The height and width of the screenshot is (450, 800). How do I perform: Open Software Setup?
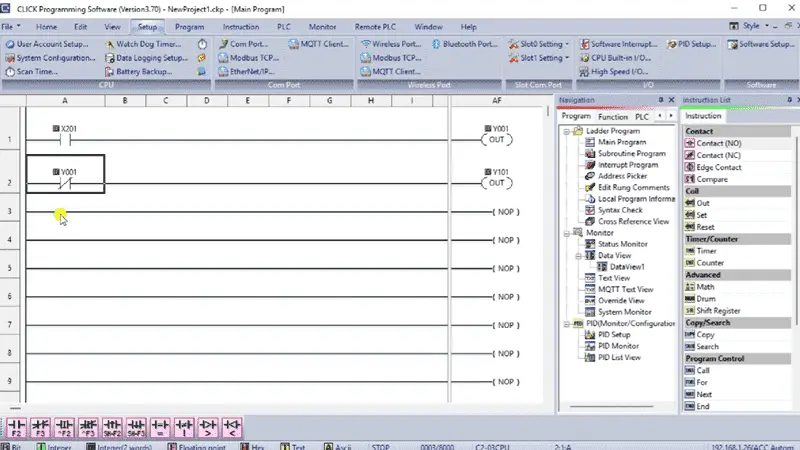pos(761,44)
